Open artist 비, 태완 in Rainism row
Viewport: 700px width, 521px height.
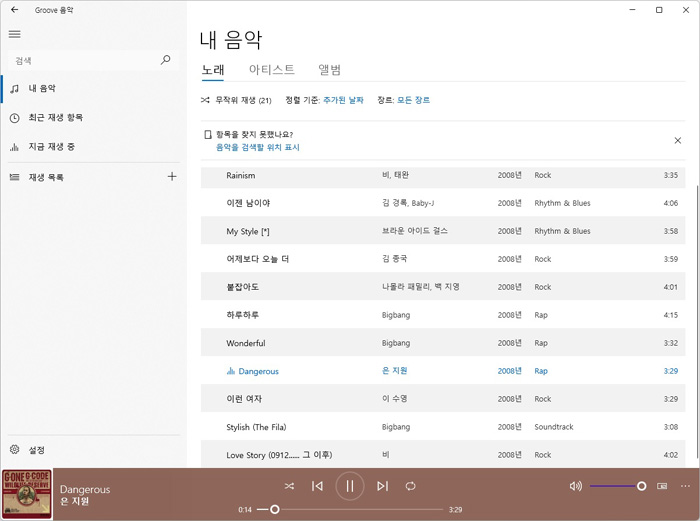[x=395, y=175]
